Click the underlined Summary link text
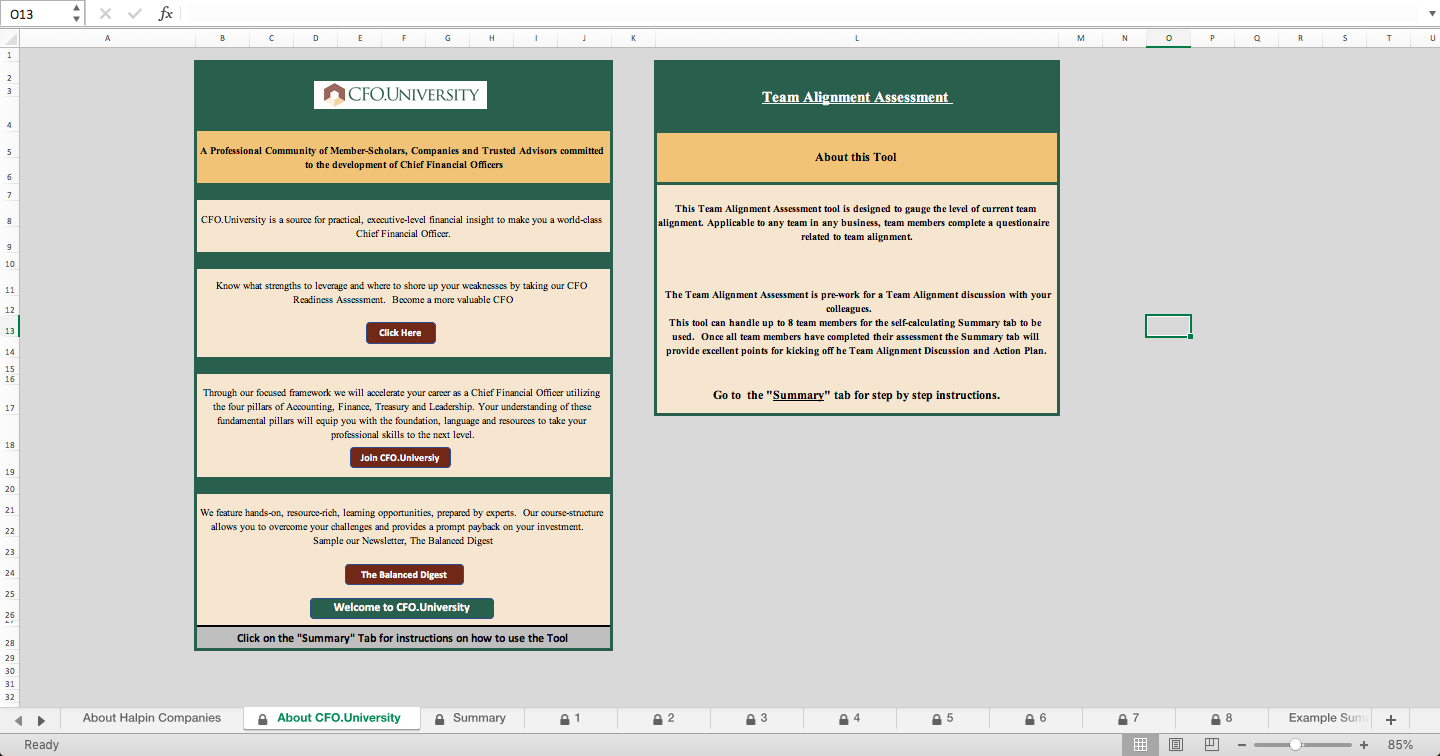Screen dimensions: 1440x756 pos(798,395)
